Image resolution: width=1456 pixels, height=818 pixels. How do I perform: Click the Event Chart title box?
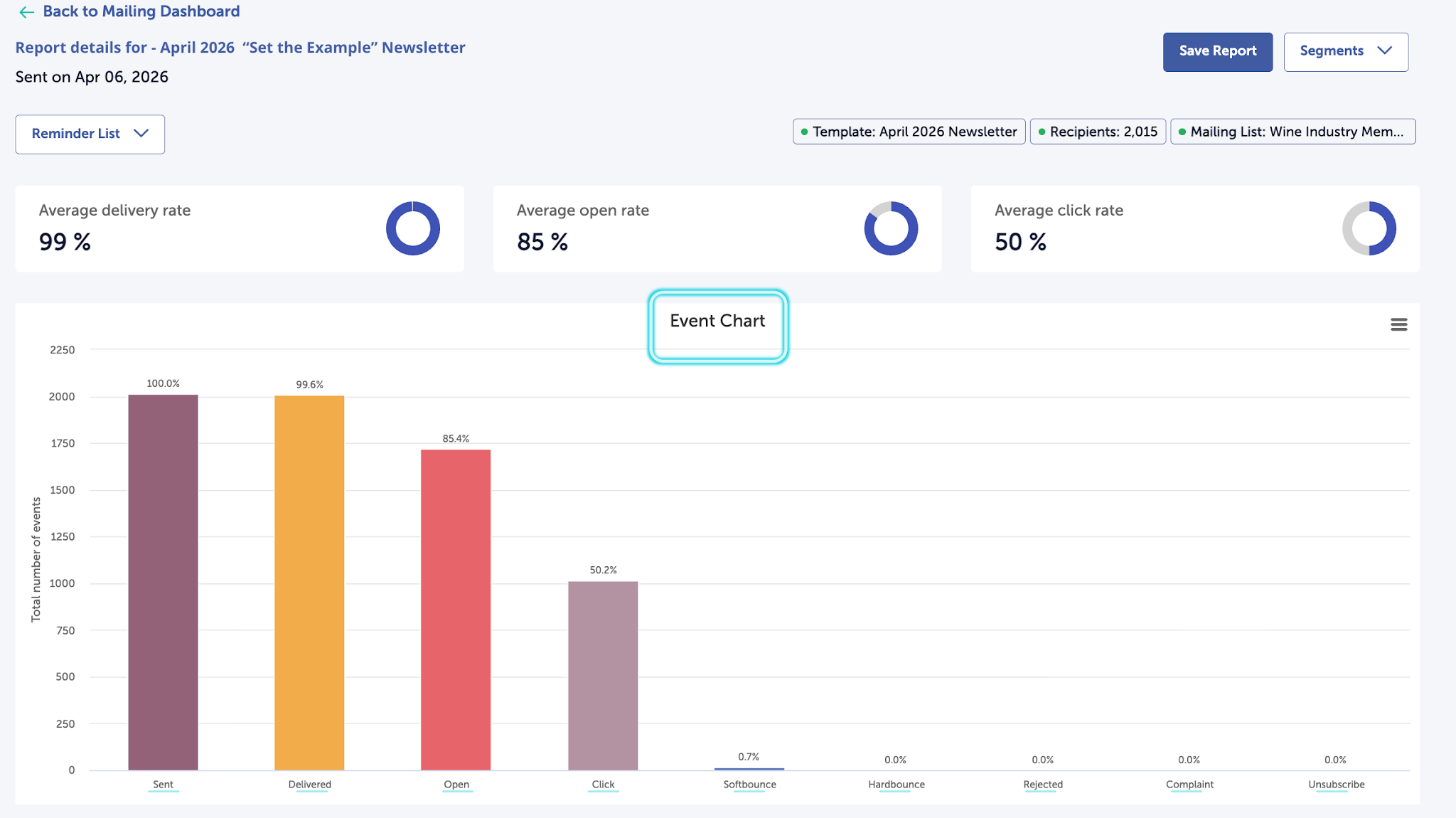[717, 326]
